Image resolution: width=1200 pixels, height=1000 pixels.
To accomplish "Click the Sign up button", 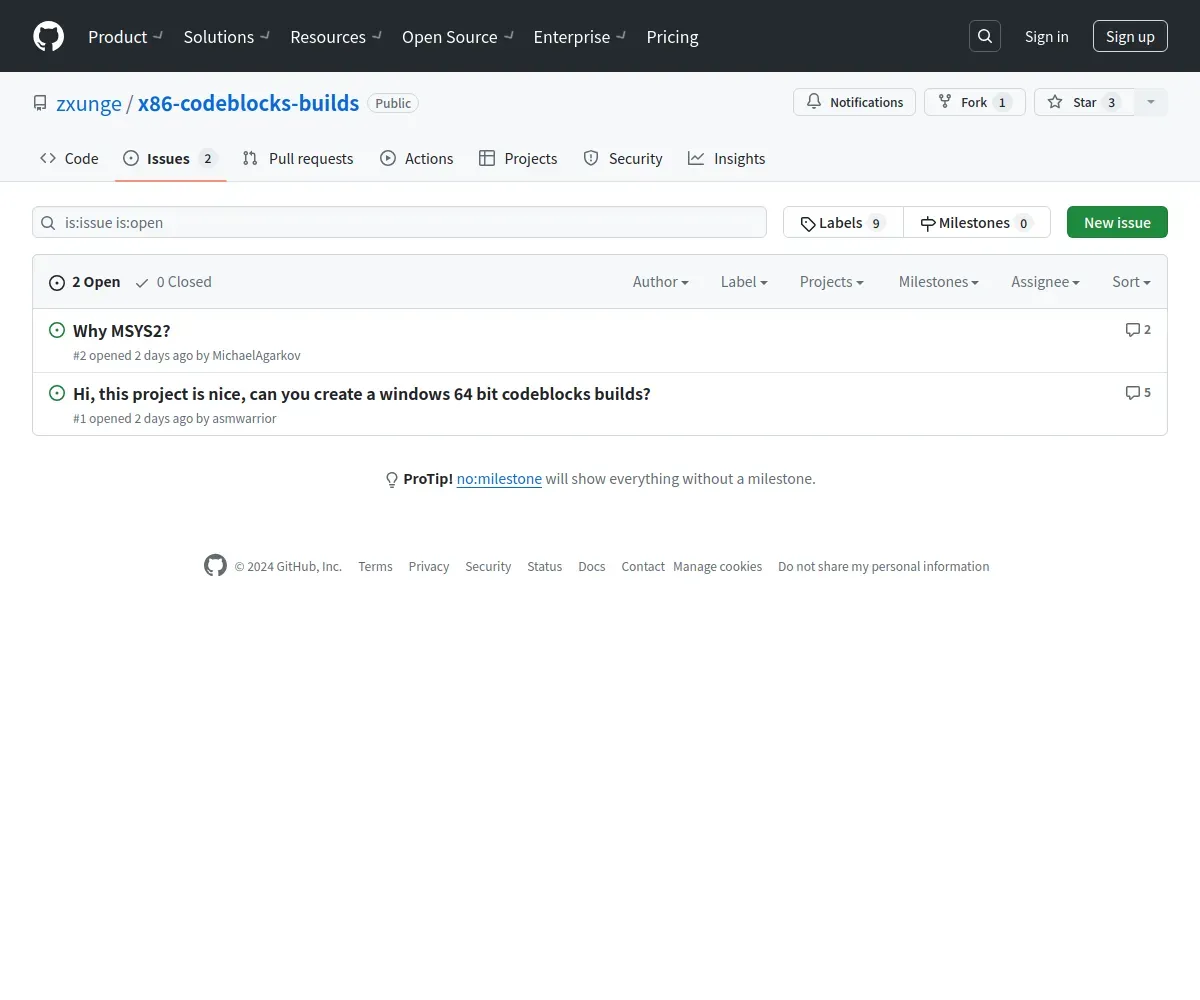I will [1130, 36].
